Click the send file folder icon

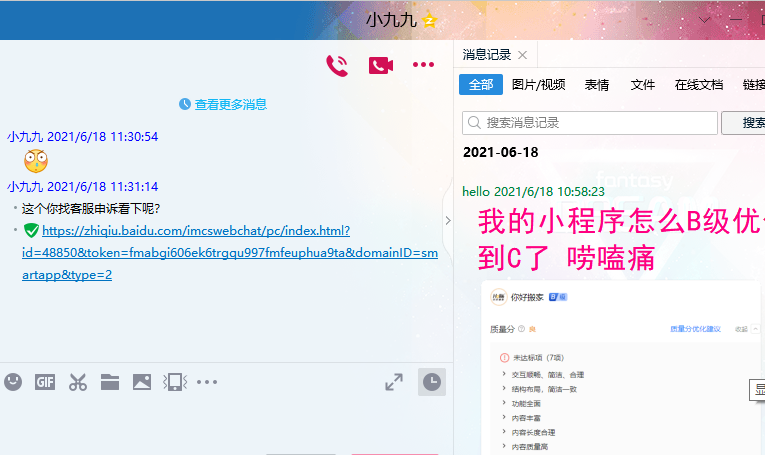point(110,382)
